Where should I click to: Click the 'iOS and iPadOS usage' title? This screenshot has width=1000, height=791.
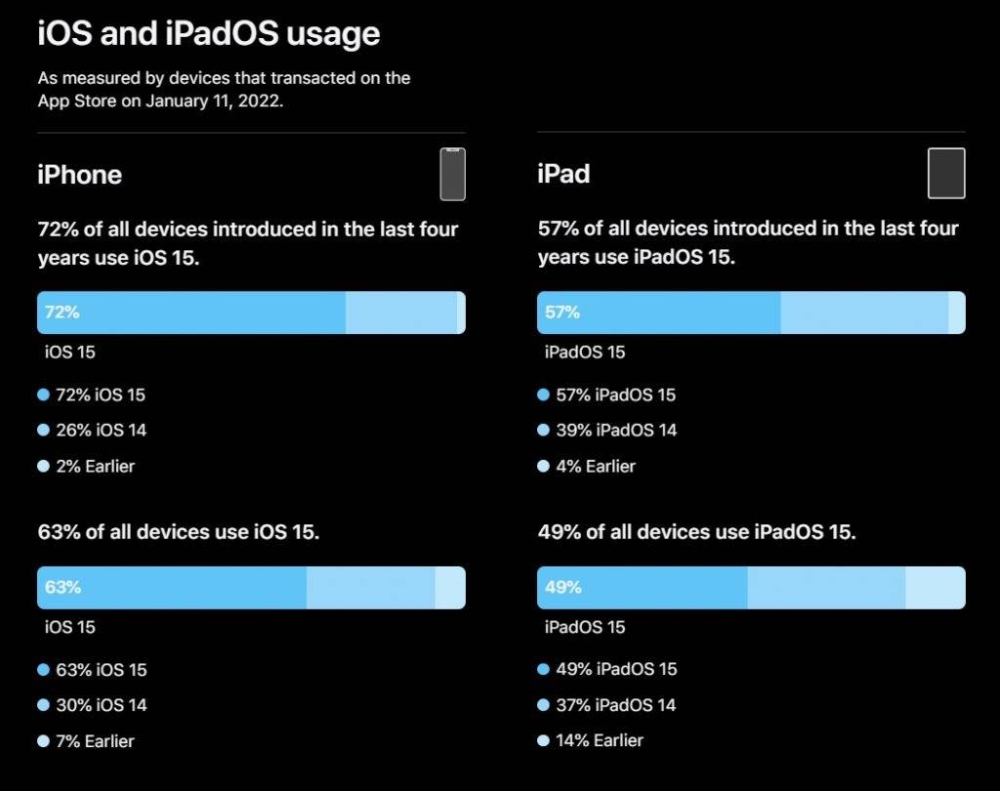click(x=209, y=33)
